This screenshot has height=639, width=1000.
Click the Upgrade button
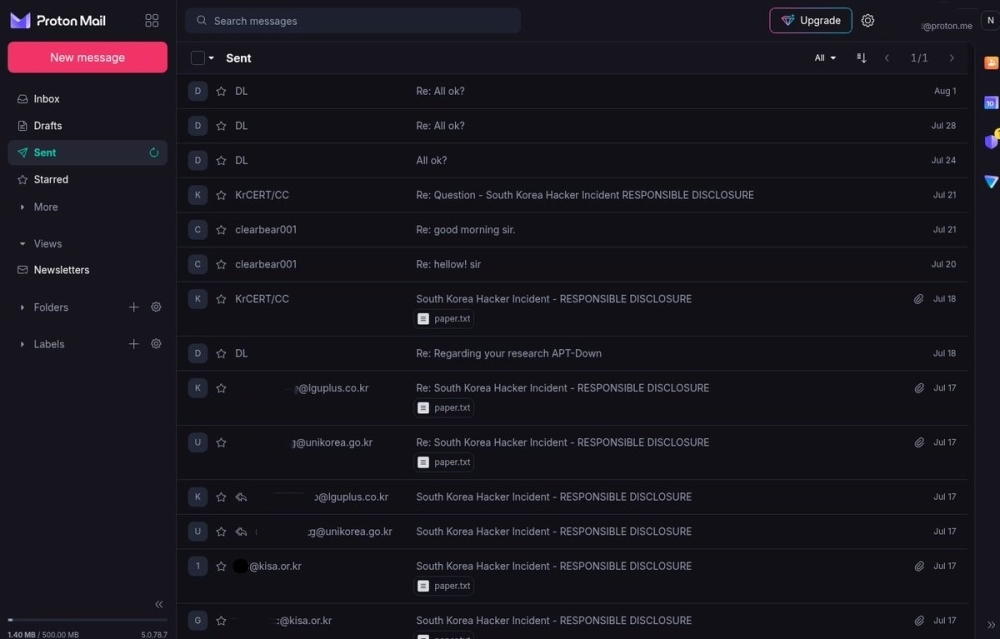pyautogui.click(x=810, y=21)
